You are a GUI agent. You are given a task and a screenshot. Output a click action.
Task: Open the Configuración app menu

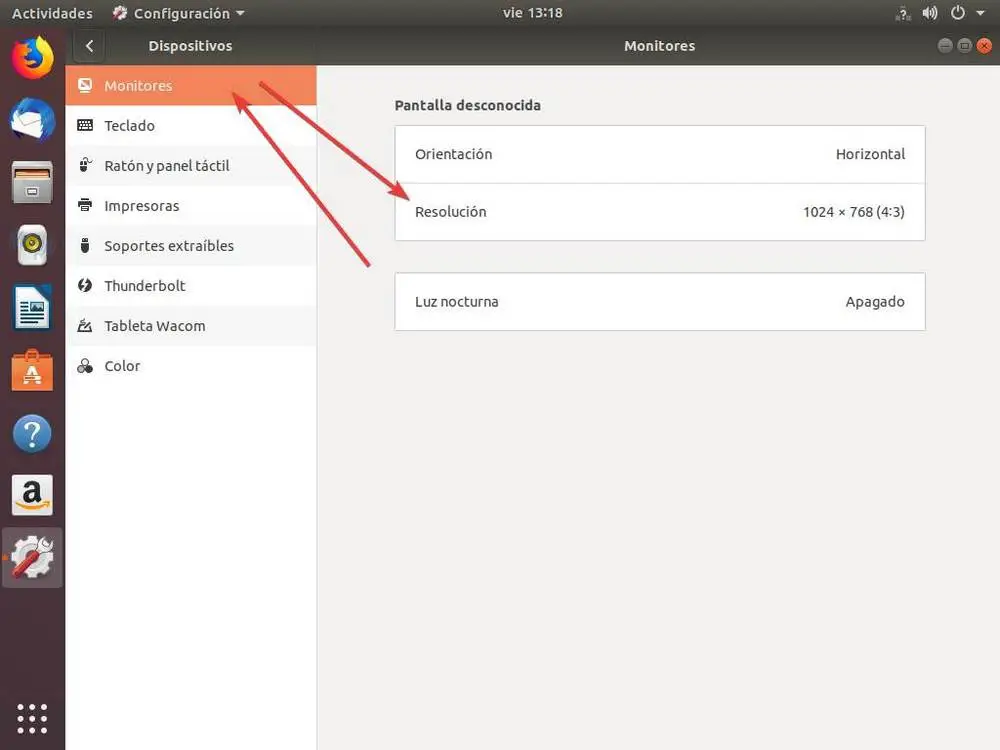[x=179, y=13]
